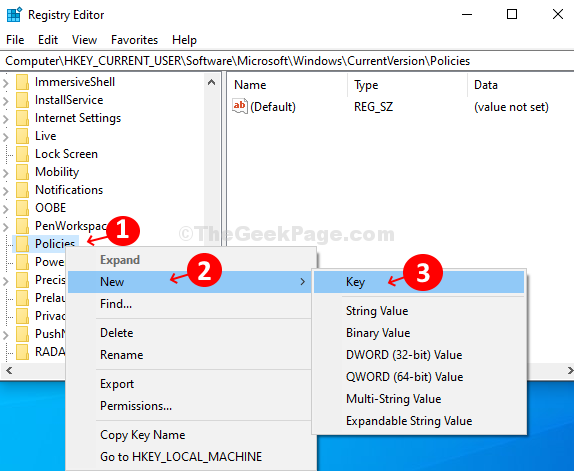
Task: Click the tree pane scroll up arrow
Action: (x=211, y=82)
